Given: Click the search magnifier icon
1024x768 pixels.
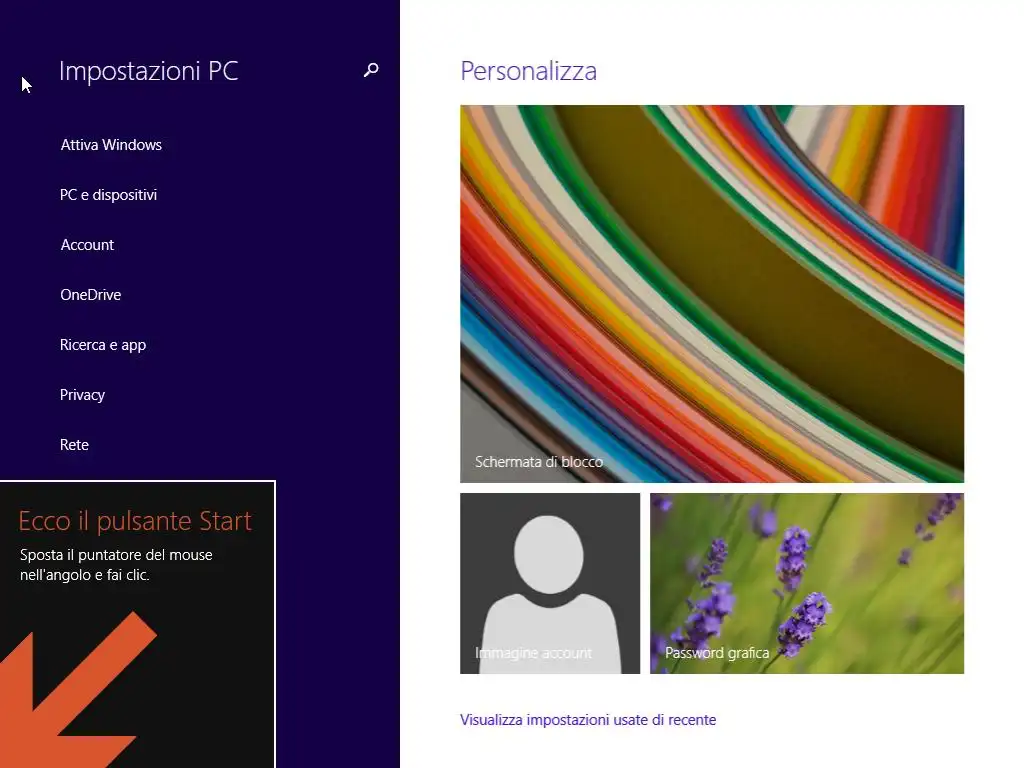Looking at the screenshot, I should click(371, 70).
